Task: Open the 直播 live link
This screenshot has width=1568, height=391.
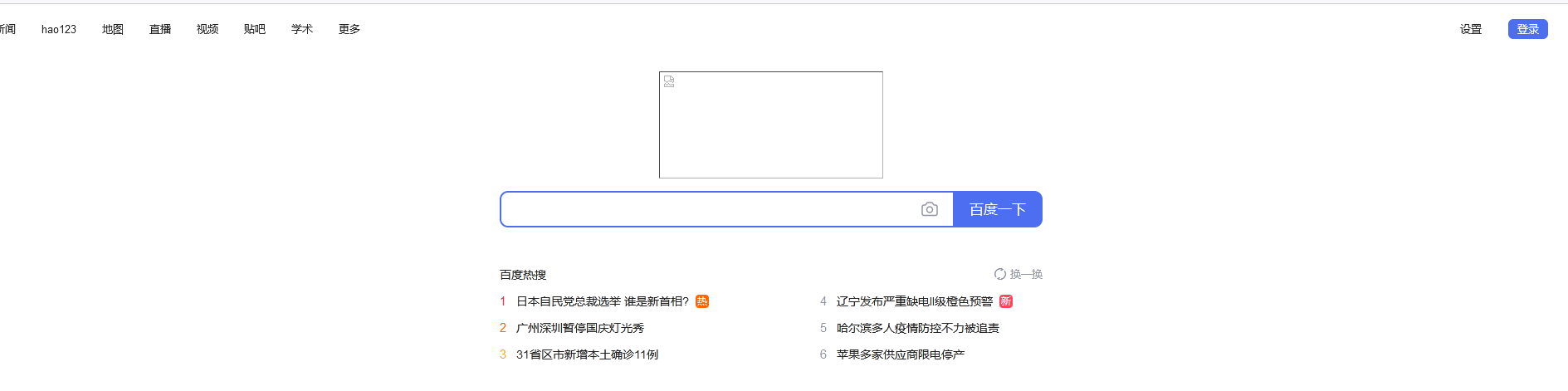Action: [x=160, y=29]
